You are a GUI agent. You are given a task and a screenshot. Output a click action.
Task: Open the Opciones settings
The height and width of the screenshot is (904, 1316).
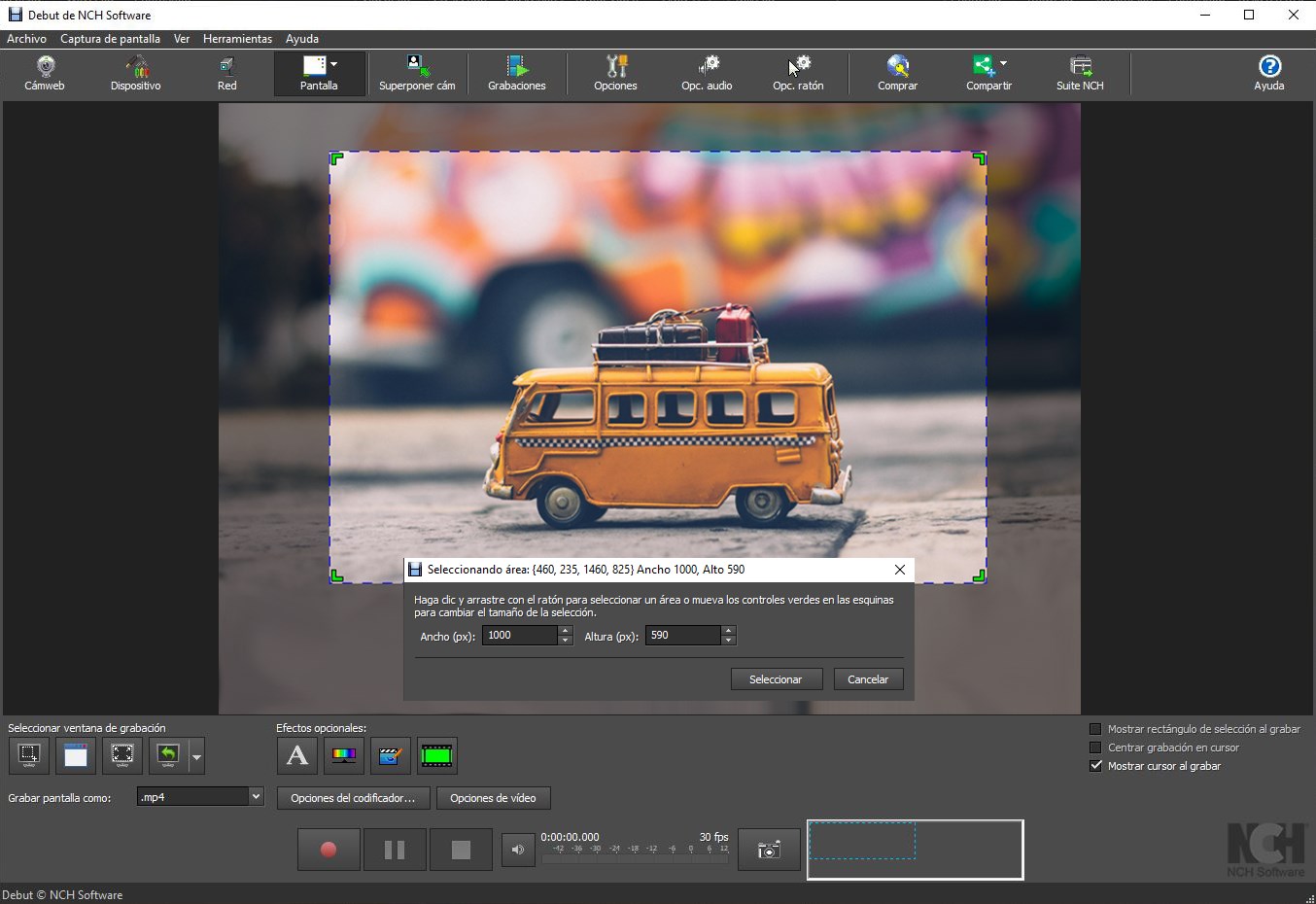pyautogui.click(x=615, y=74)
